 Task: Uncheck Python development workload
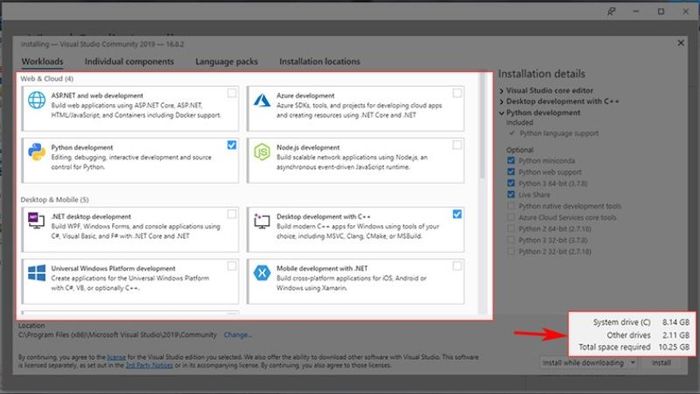[232, 145]
